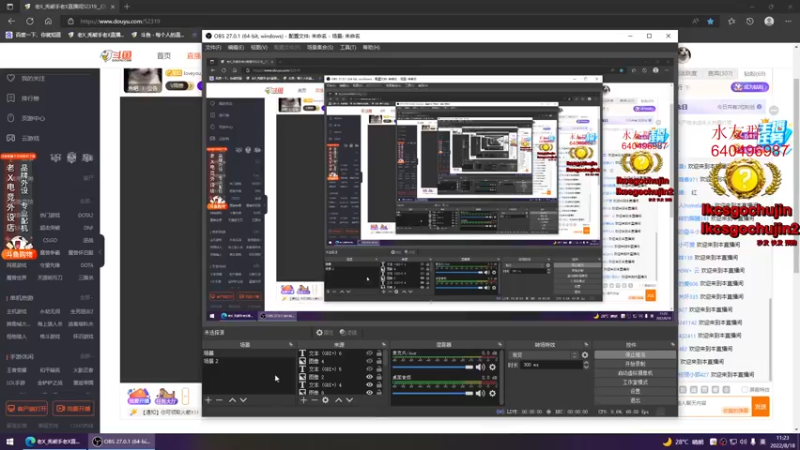Move the source up in Sources panel
800x450 pixels.
pos(338,401)
